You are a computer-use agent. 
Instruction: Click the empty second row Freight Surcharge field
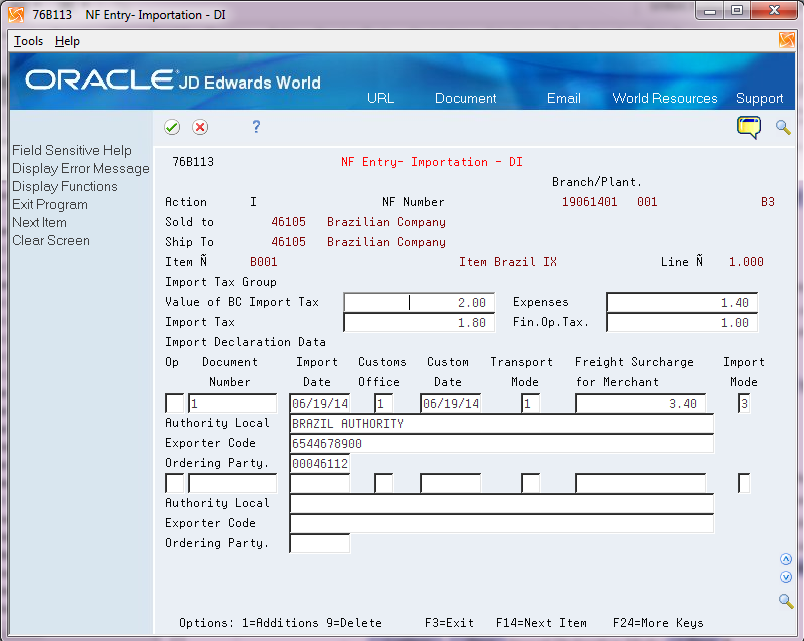[x=640, y=483]
